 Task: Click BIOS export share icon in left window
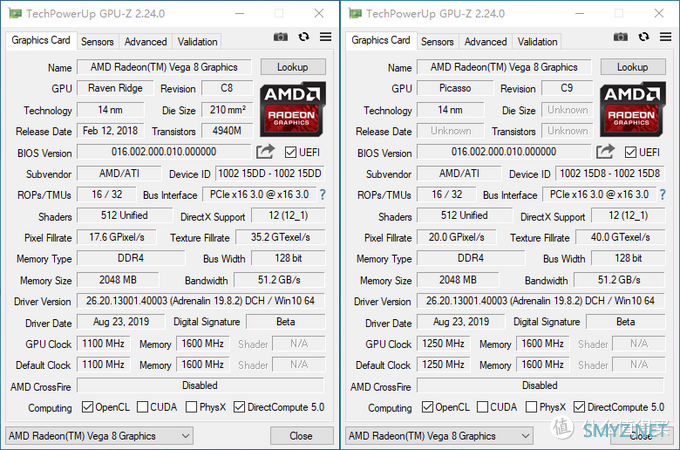tap(265, 151)
